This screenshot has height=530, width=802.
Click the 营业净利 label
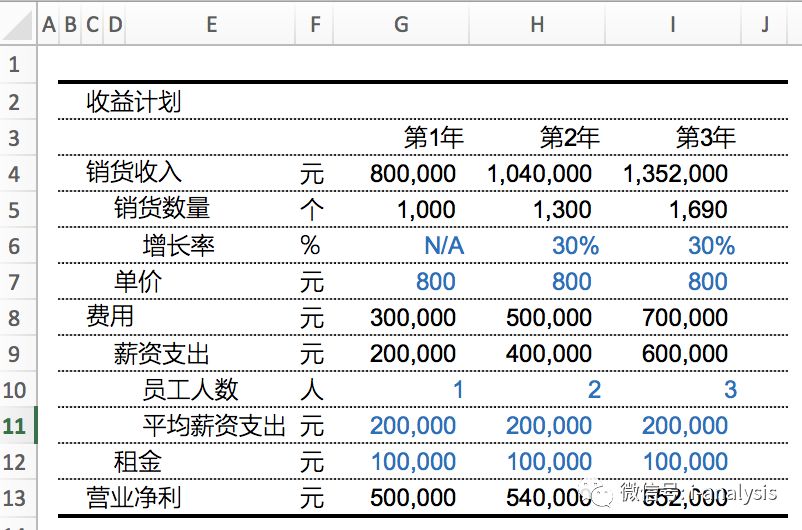(133, 497)
